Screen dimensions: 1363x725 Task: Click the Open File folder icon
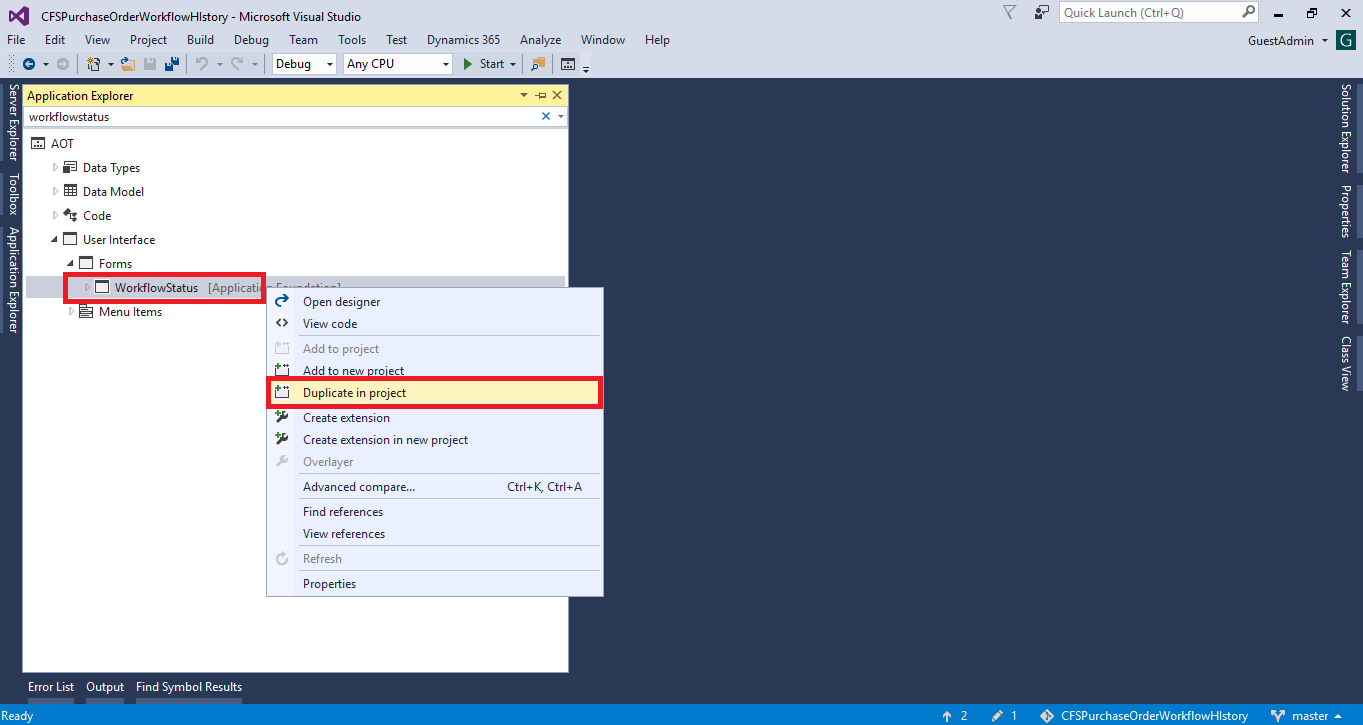(x=128, y=64)
